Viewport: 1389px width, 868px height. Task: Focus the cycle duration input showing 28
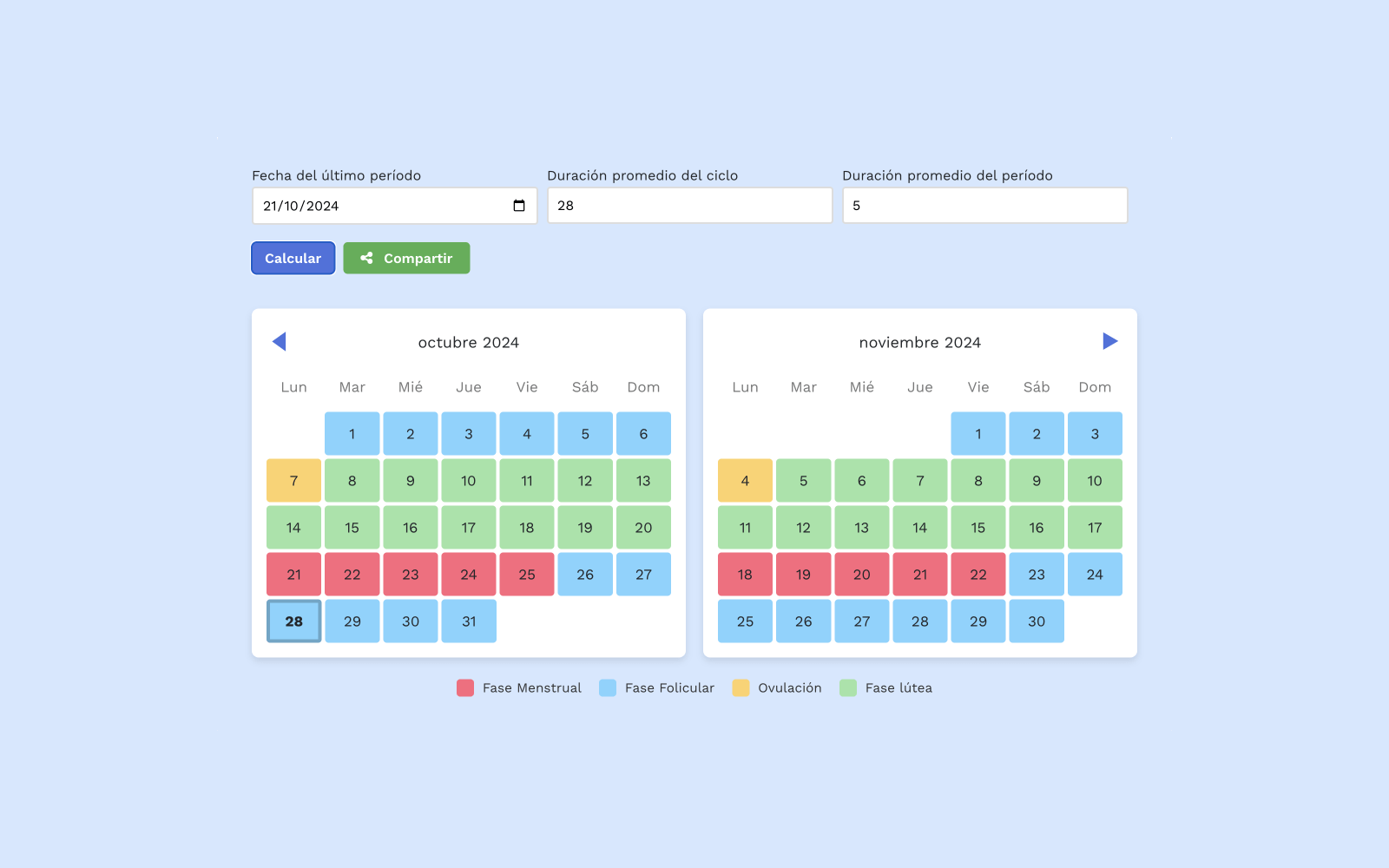(689, 206)
